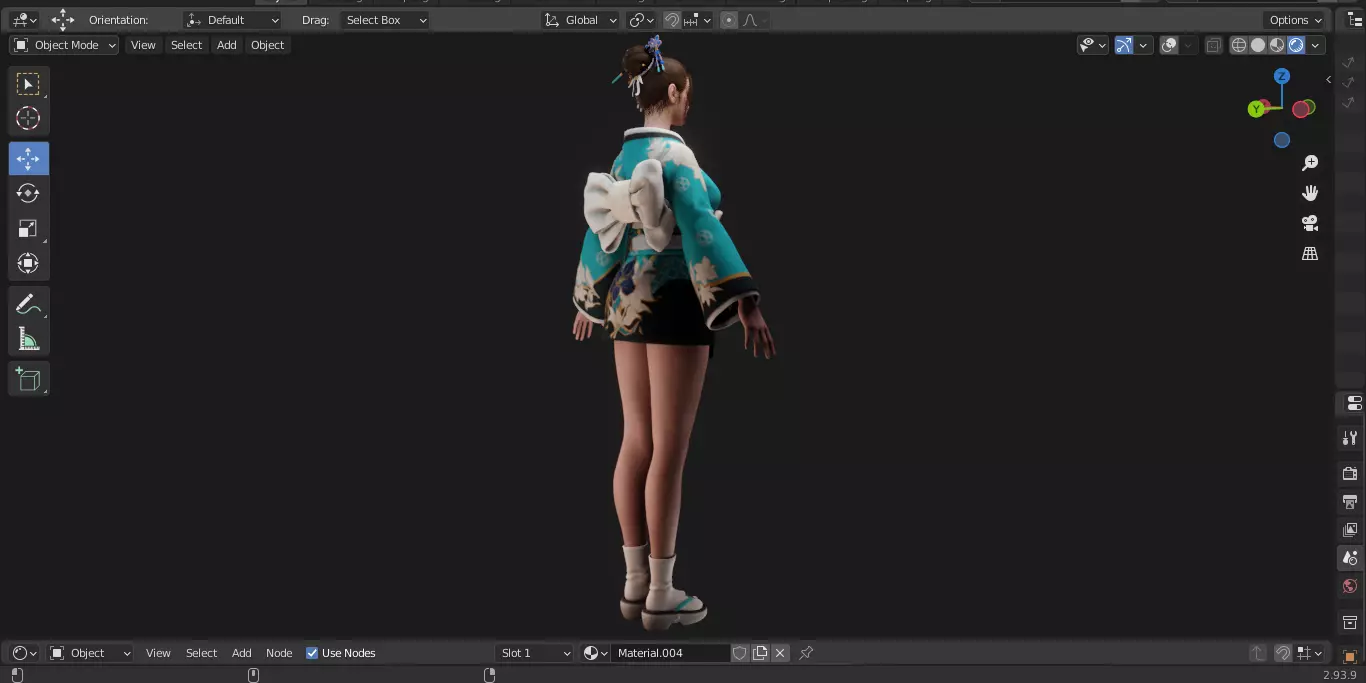
Task: Toggle node editor snapping magnet
Action: point(1282,653)
